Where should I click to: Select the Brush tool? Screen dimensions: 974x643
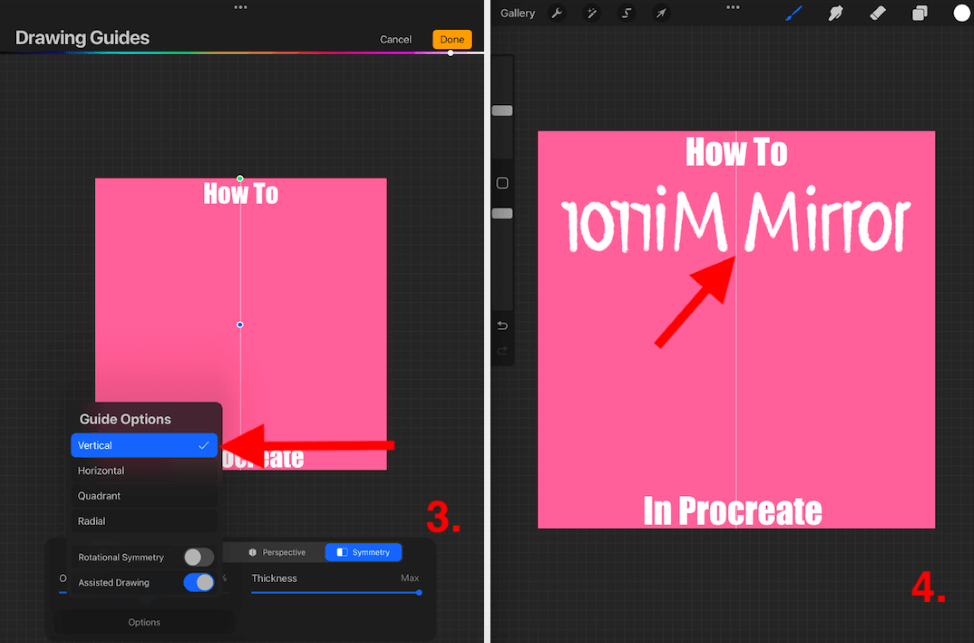coord(793,13)
